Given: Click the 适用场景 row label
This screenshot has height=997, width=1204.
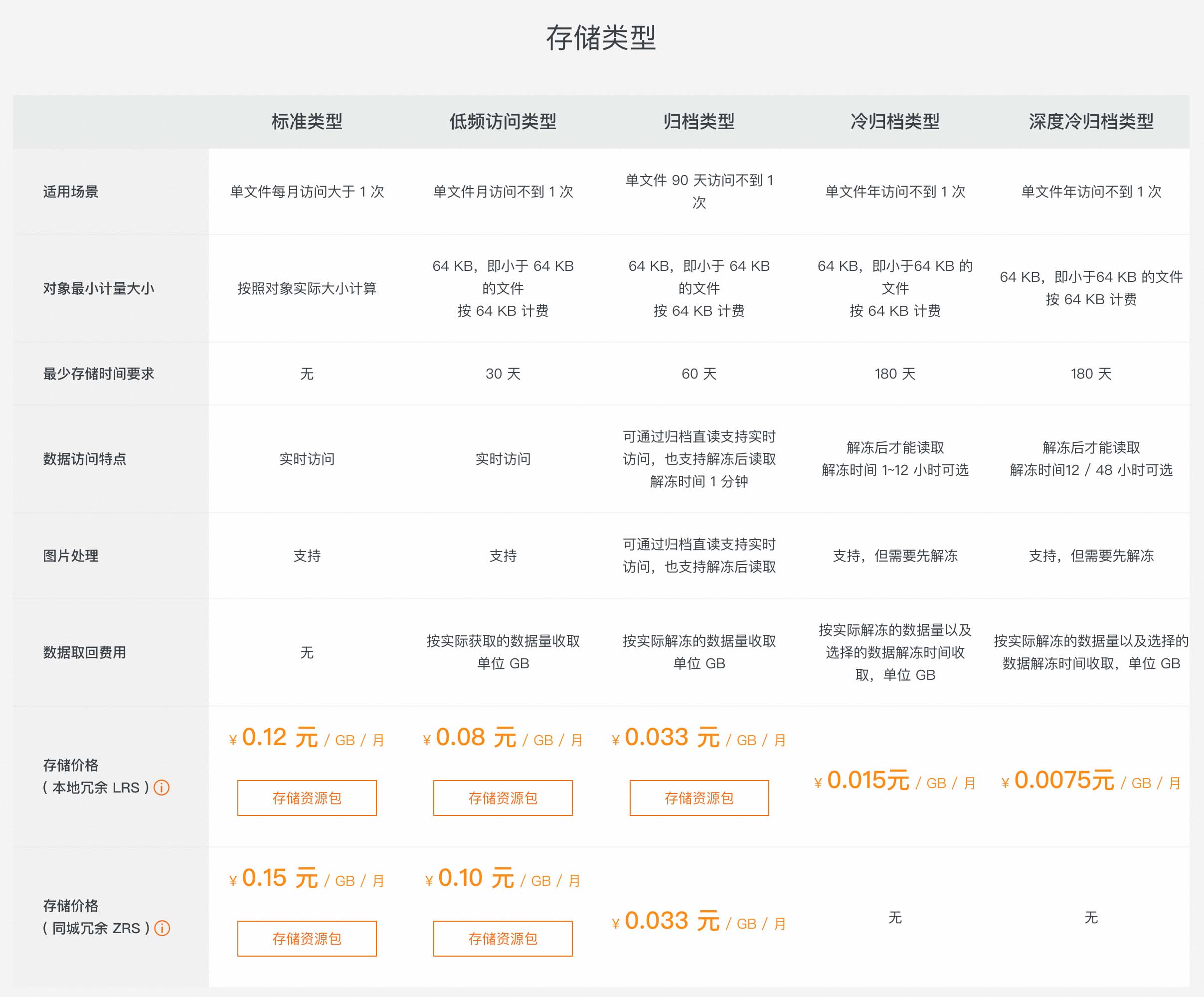Looking at the screenshot, I should click(x=70, y=192).
